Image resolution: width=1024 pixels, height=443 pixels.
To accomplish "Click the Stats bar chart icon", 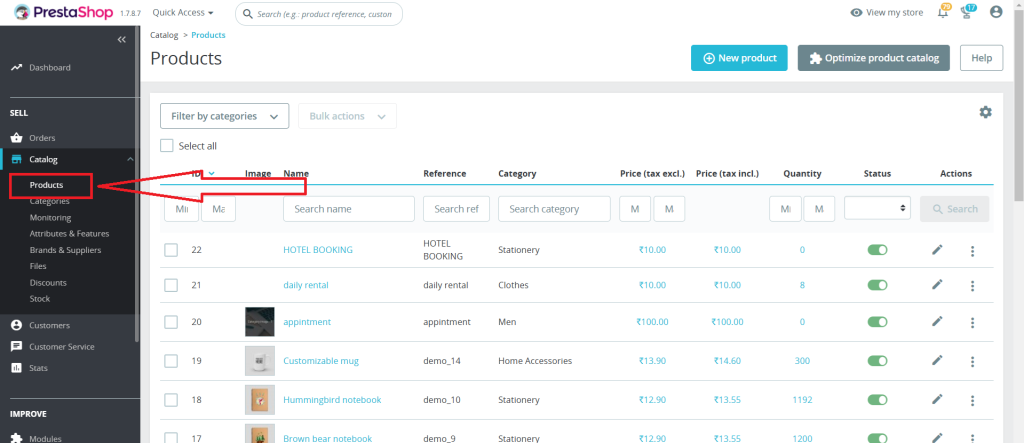I will [16, 368].
